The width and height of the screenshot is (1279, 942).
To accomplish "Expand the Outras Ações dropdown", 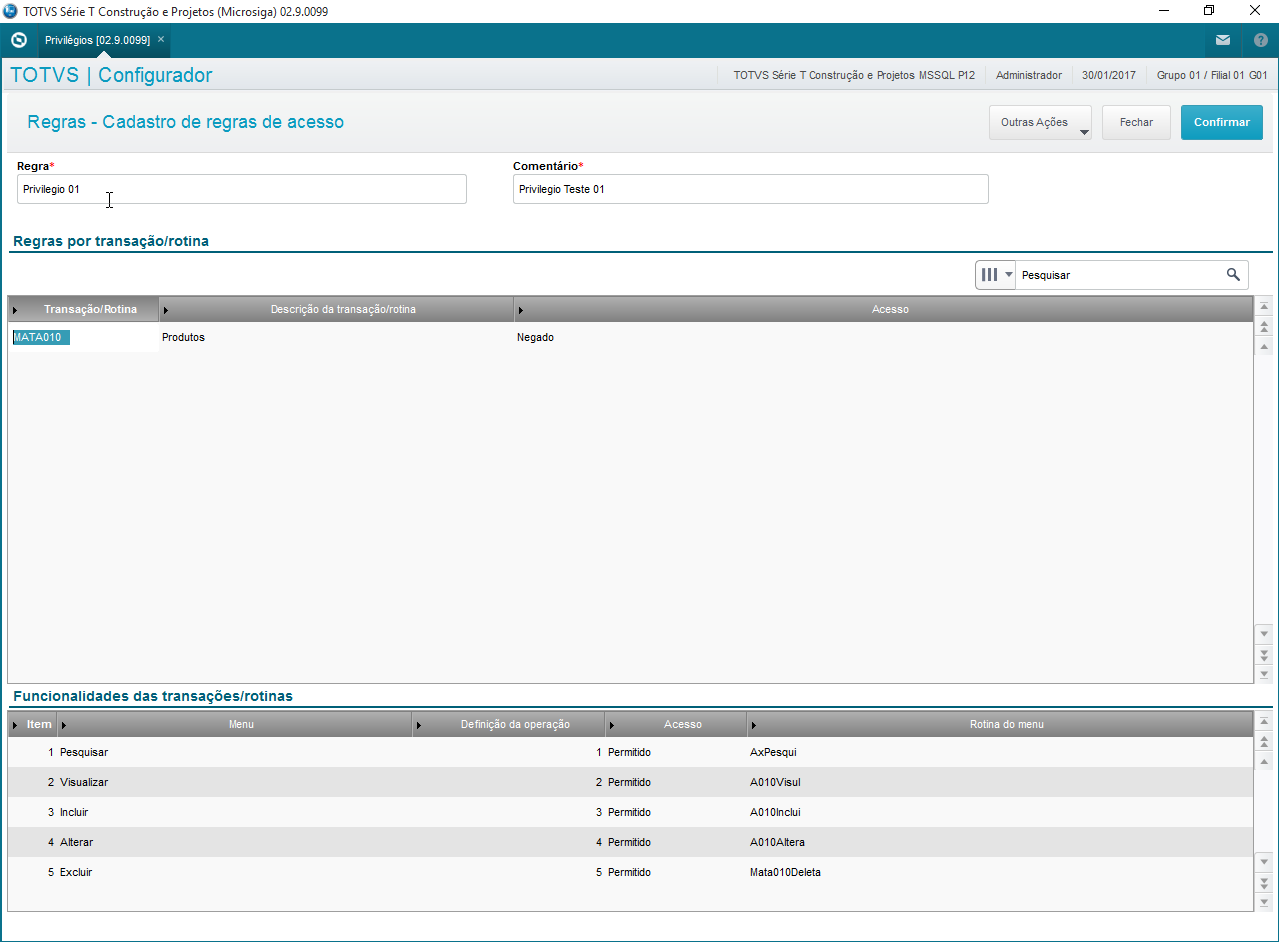I will click(x=1040, y=122).
